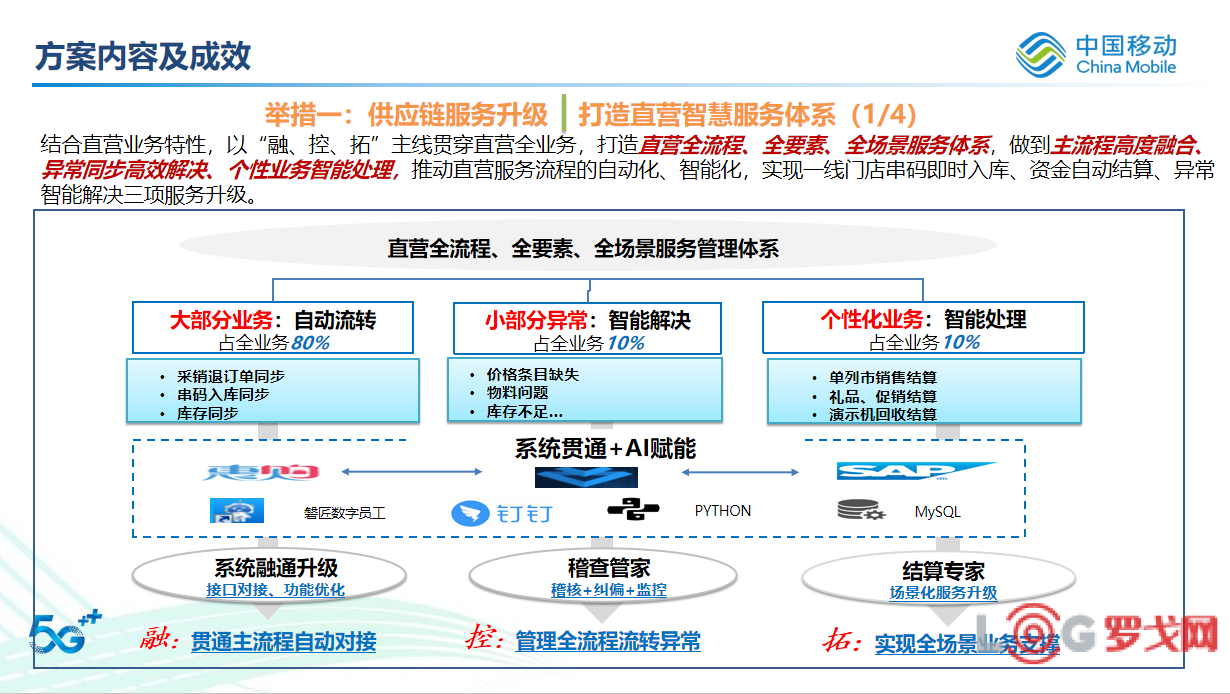Click the MySQL database gear icon
This screenshot has width=1230, height=694.
[x=860, y=511]
